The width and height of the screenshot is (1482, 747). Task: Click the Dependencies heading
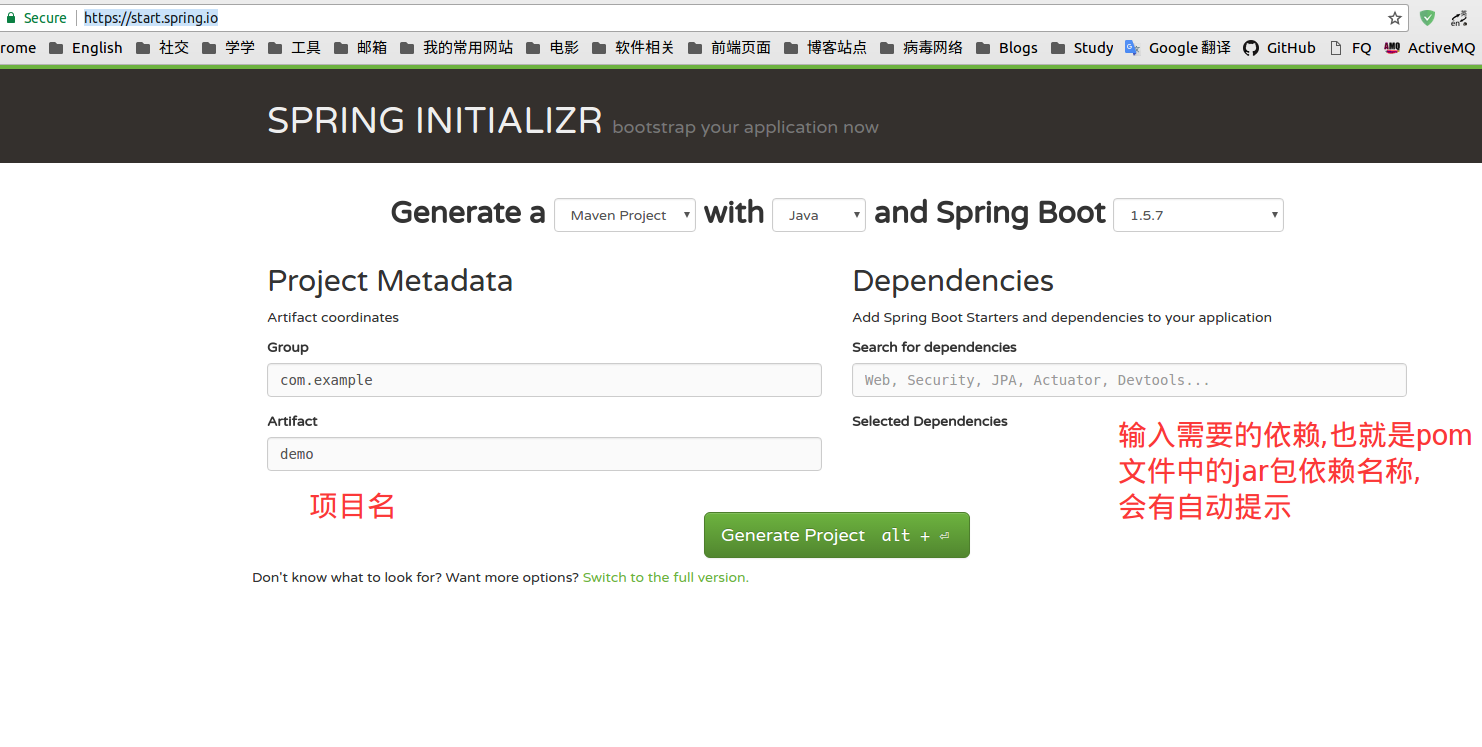(x=953, y=281)
